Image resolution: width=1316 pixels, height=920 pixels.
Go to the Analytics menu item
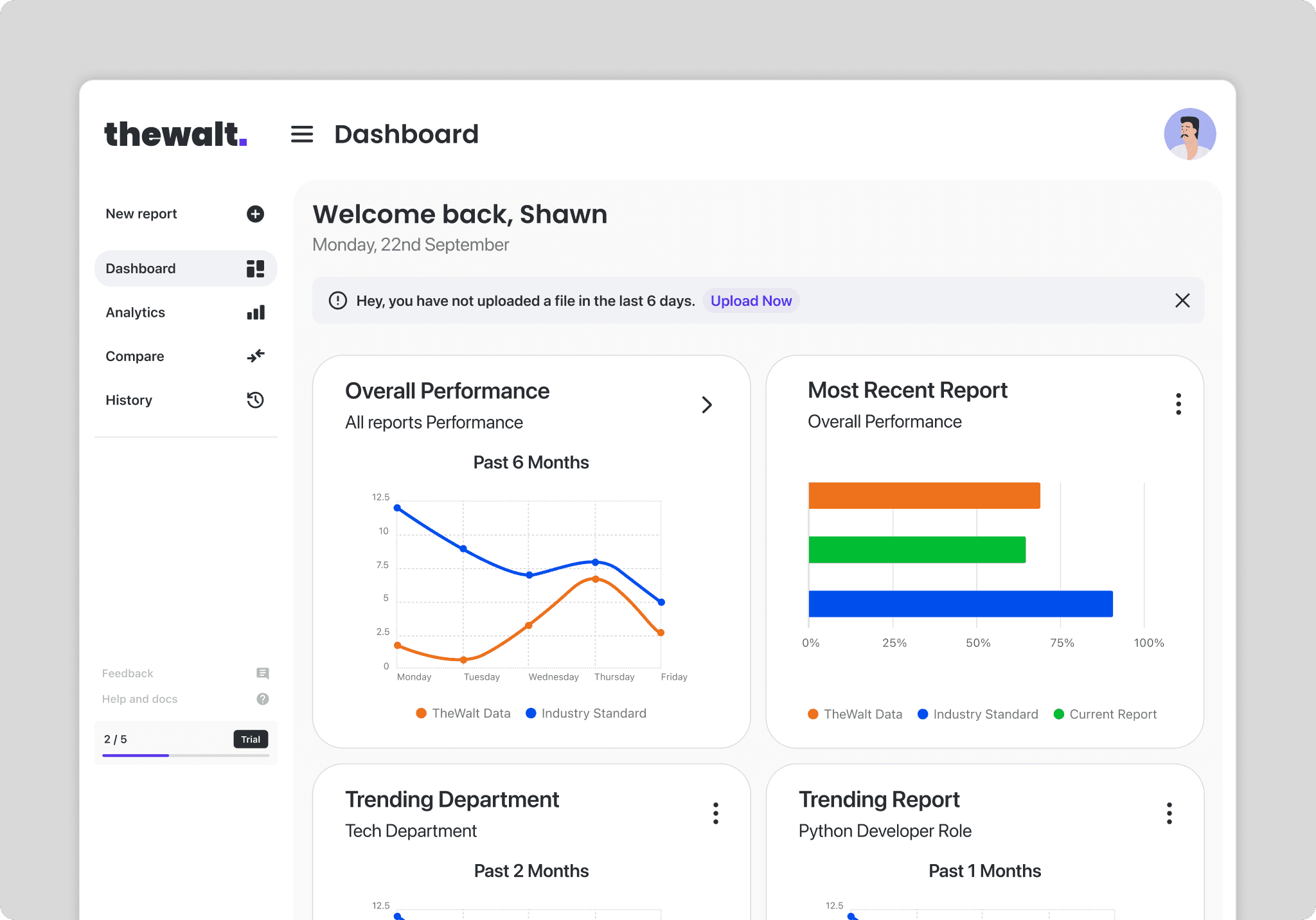[x=136, y=313]
